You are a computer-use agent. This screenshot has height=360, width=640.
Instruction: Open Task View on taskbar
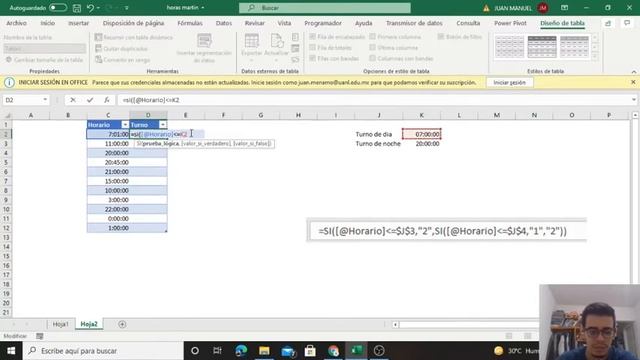[217, 351]
